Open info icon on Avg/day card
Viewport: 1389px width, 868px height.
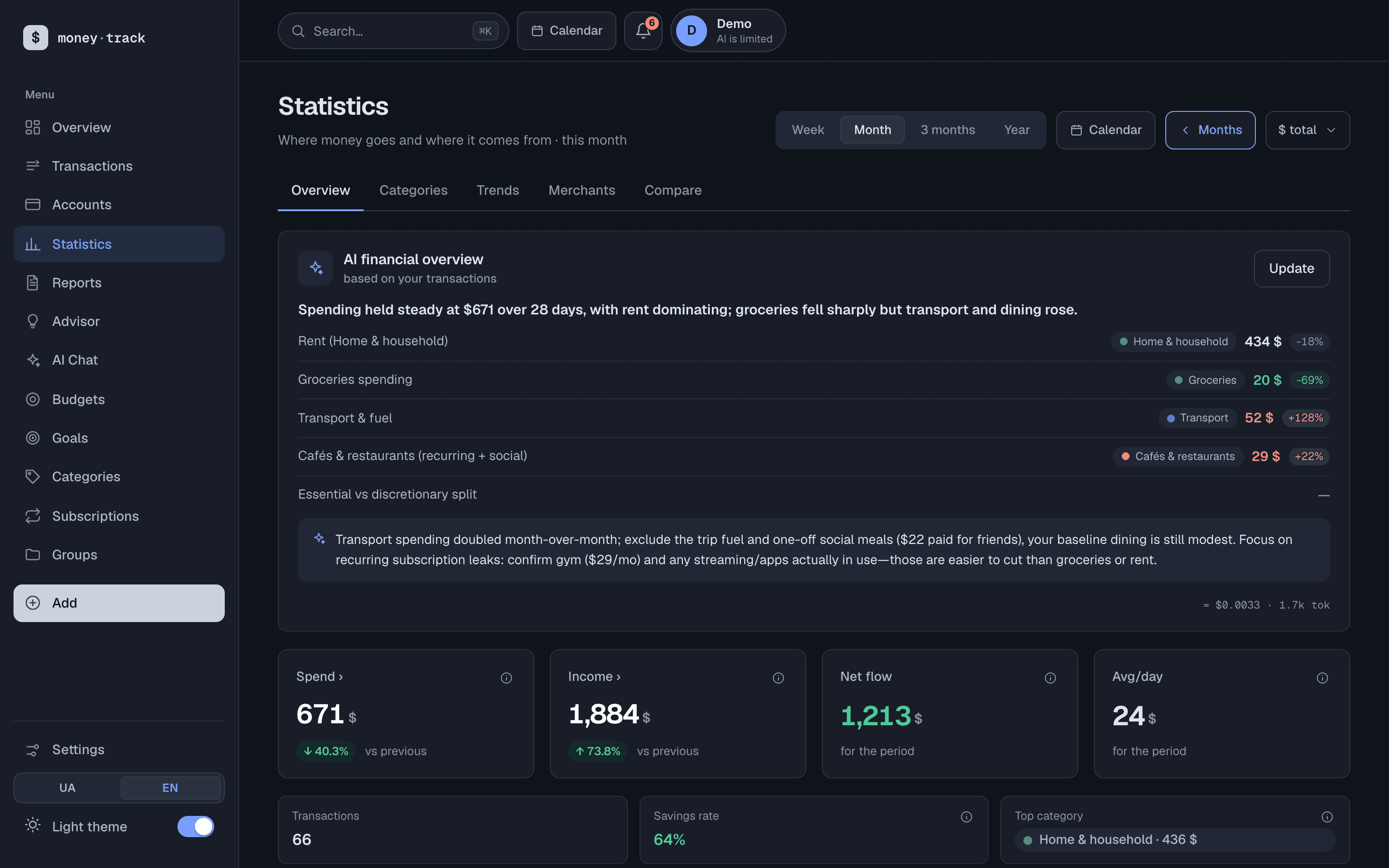tap(1322, 678)
